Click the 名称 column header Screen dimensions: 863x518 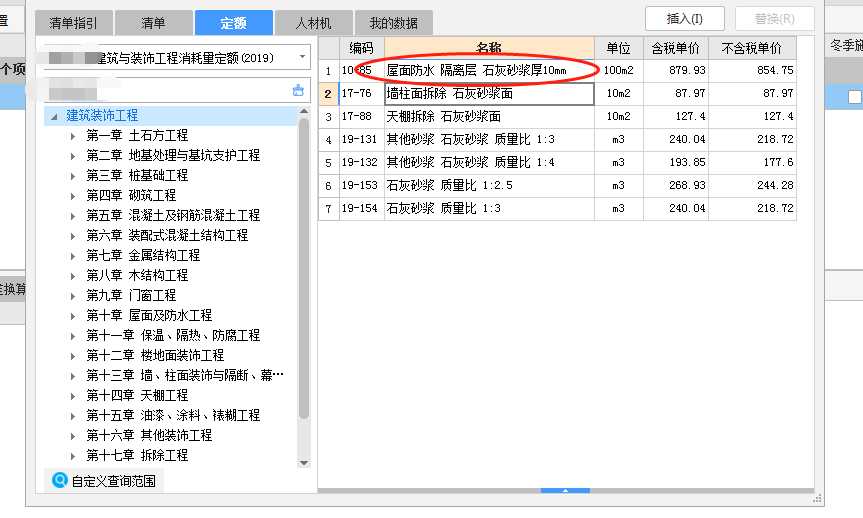point(489,48)
